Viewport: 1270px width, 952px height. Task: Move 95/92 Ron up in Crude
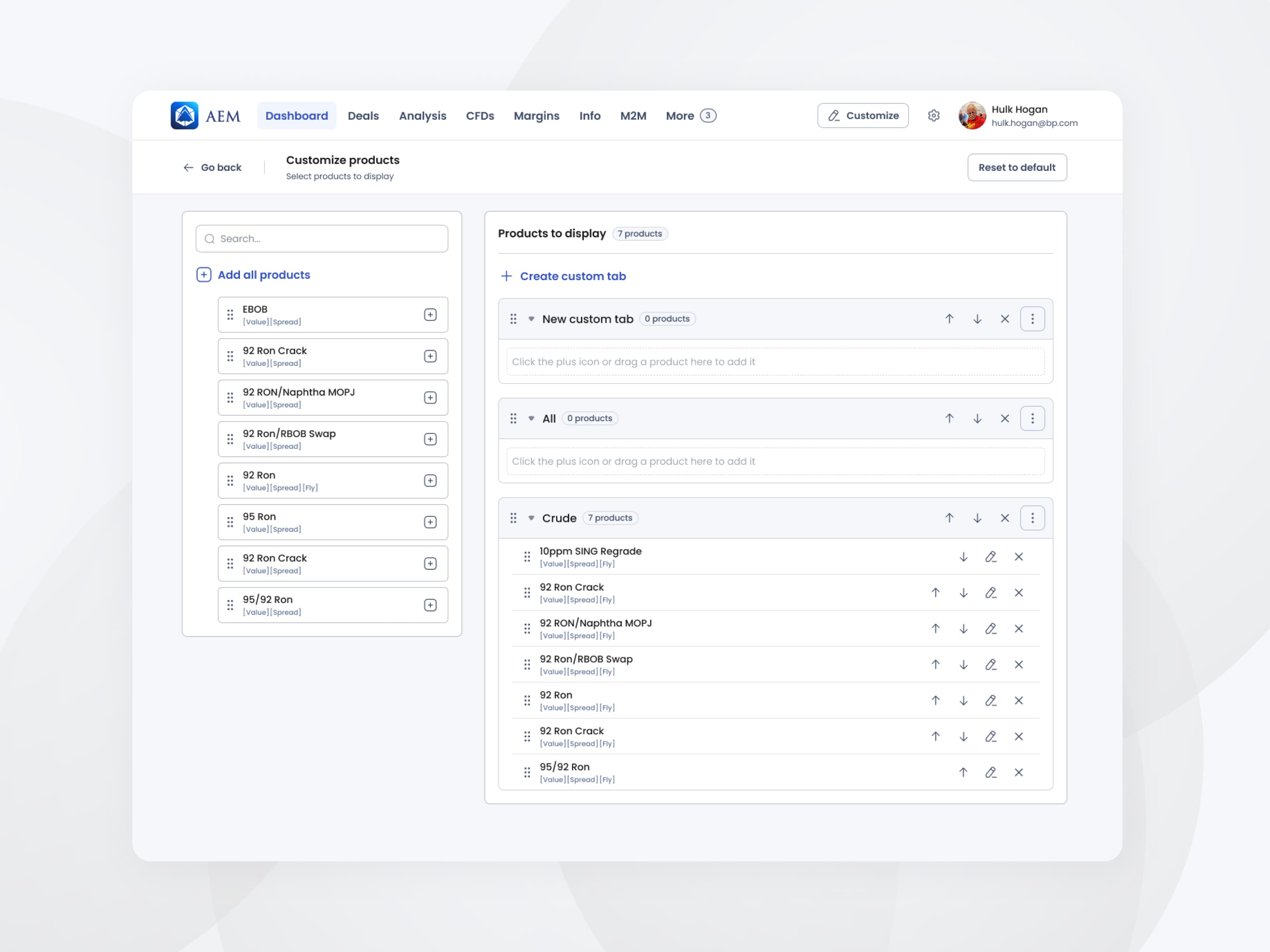(x=963, y=772)
